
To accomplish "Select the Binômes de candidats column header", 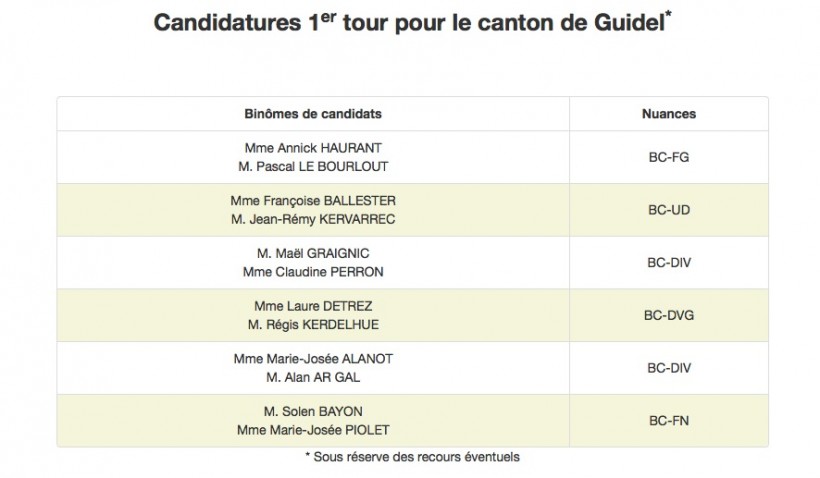I will (313, 113).
